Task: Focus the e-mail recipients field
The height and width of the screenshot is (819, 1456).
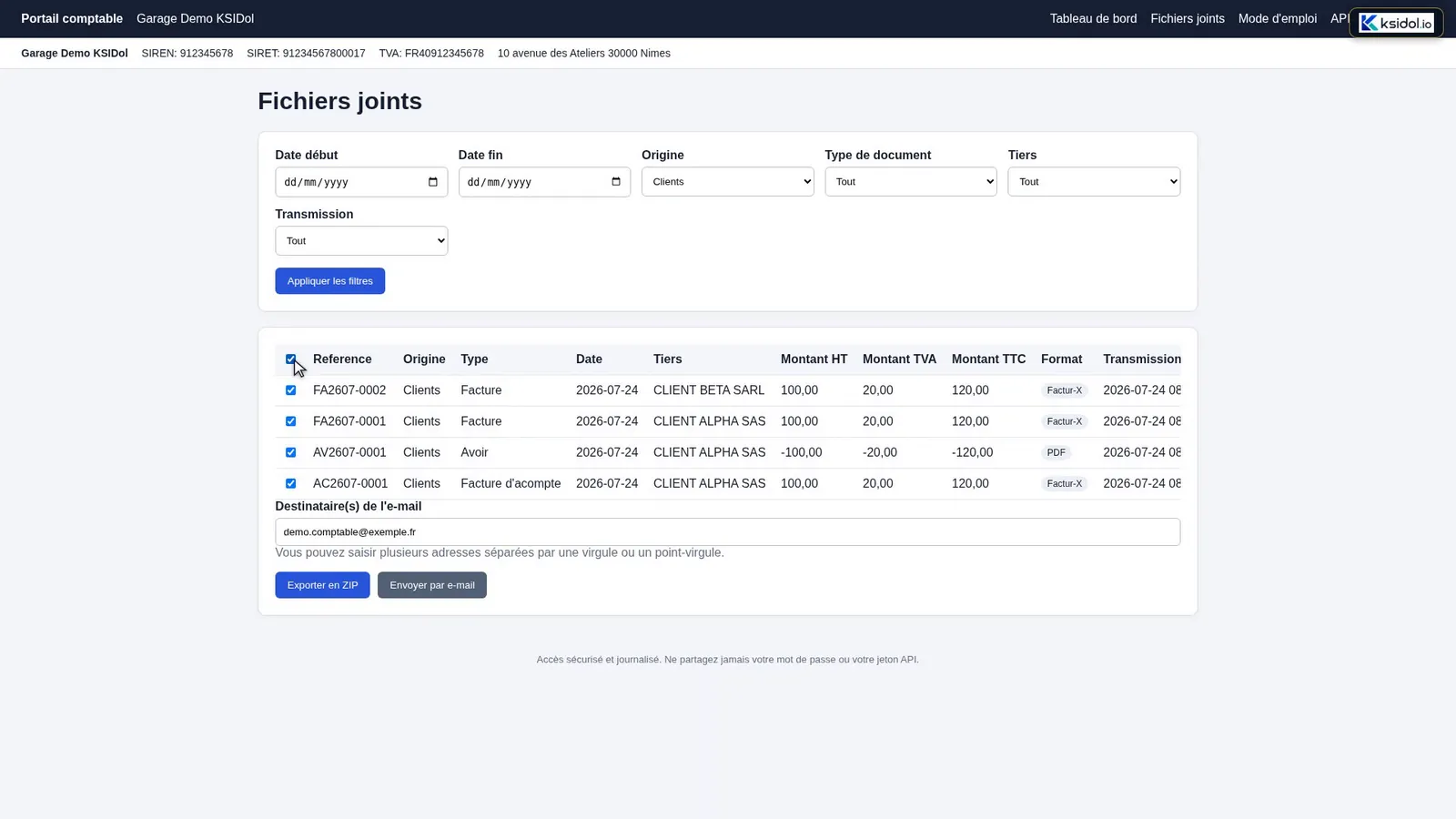Action: click(727, 532)
